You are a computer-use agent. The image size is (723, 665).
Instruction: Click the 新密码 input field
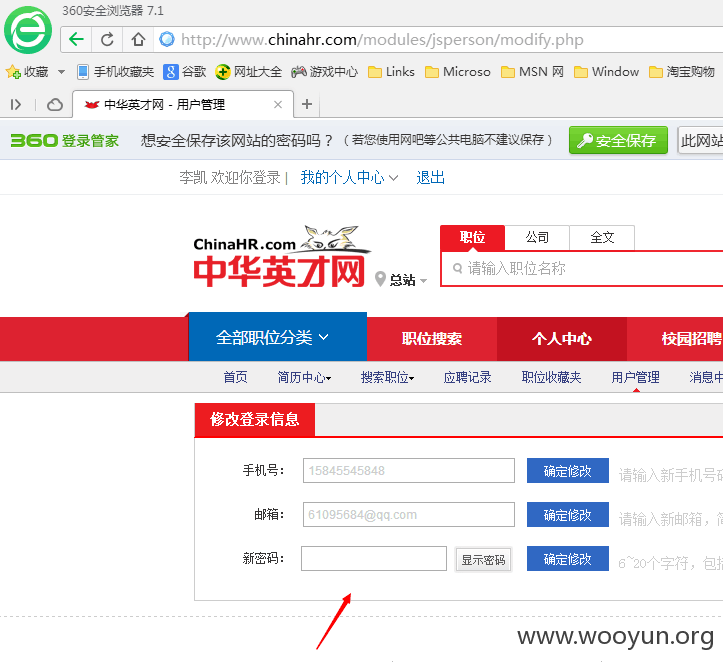click(x=374, y=558)
